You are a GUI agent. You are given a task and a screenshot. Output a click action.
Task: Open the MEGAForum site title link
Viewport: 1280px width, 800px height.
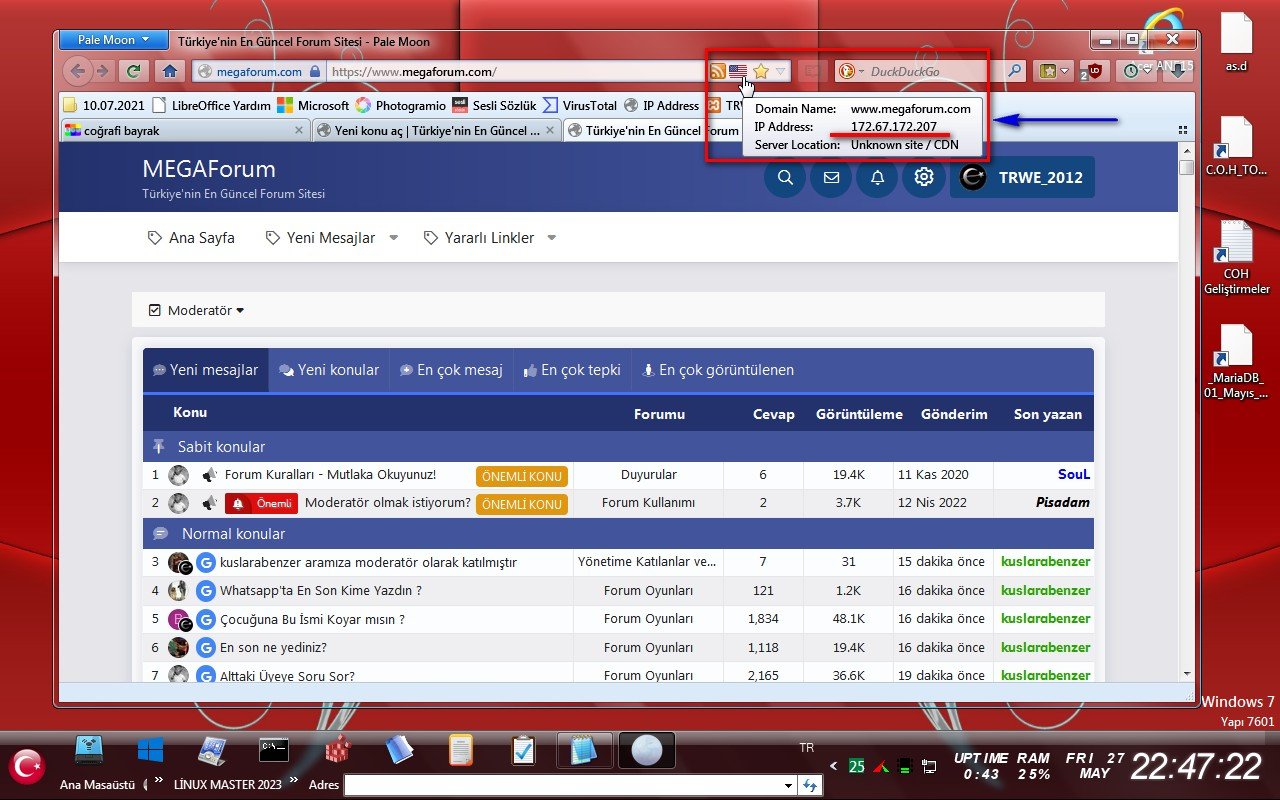pyautogui.click(x=209, y=169)
